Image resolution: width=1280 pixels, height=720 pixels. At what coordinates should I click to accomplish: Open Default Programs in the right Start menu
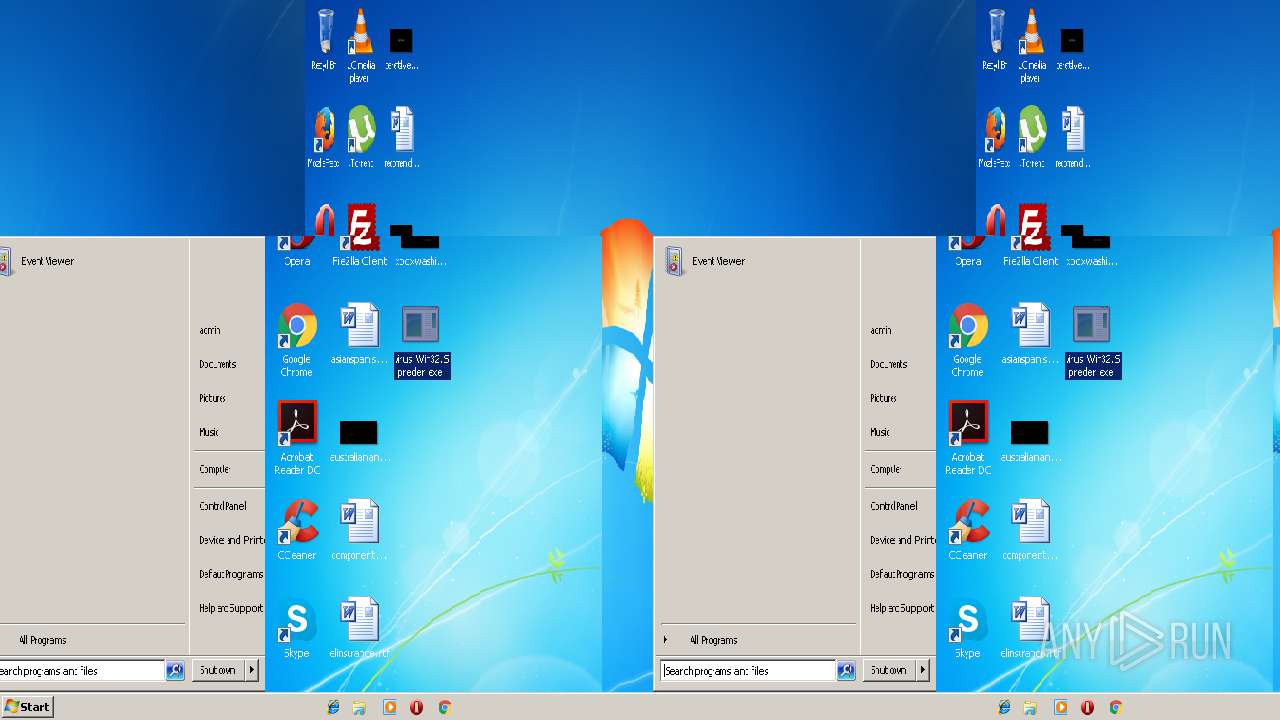click(x=900, y=574)
